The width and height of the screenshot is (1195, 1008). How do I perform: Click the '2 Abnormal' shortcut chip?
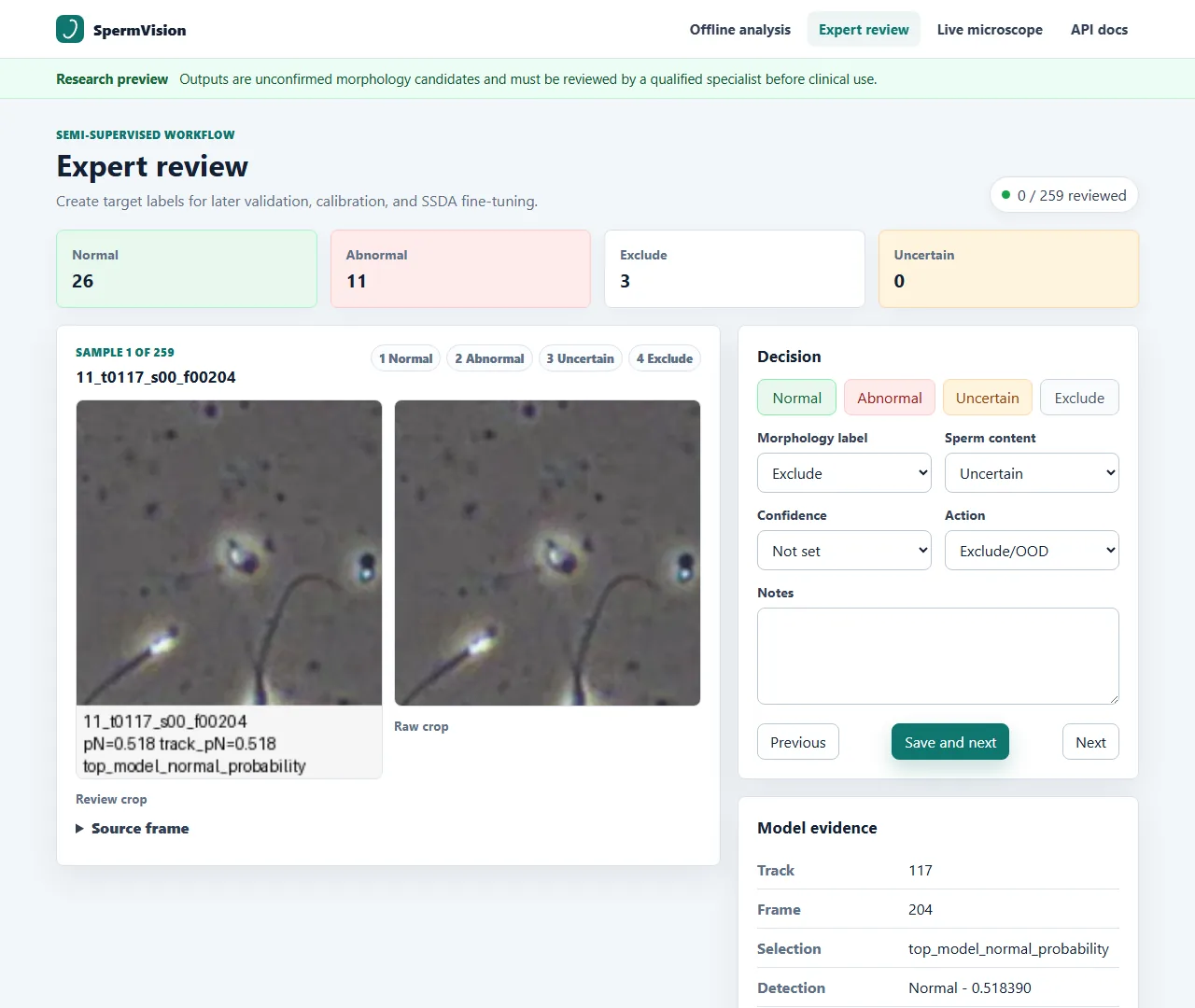[x=489, y=358]
